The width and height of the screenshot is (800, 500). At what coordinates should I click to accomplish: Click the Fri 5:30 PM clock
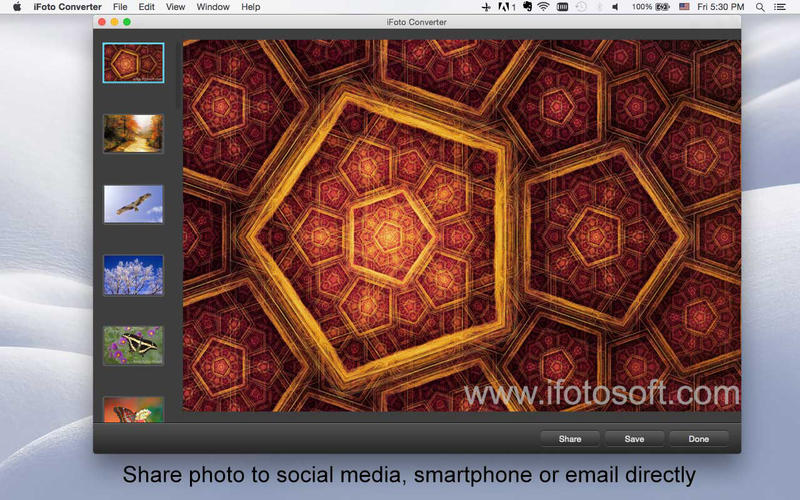coord(721,7)
